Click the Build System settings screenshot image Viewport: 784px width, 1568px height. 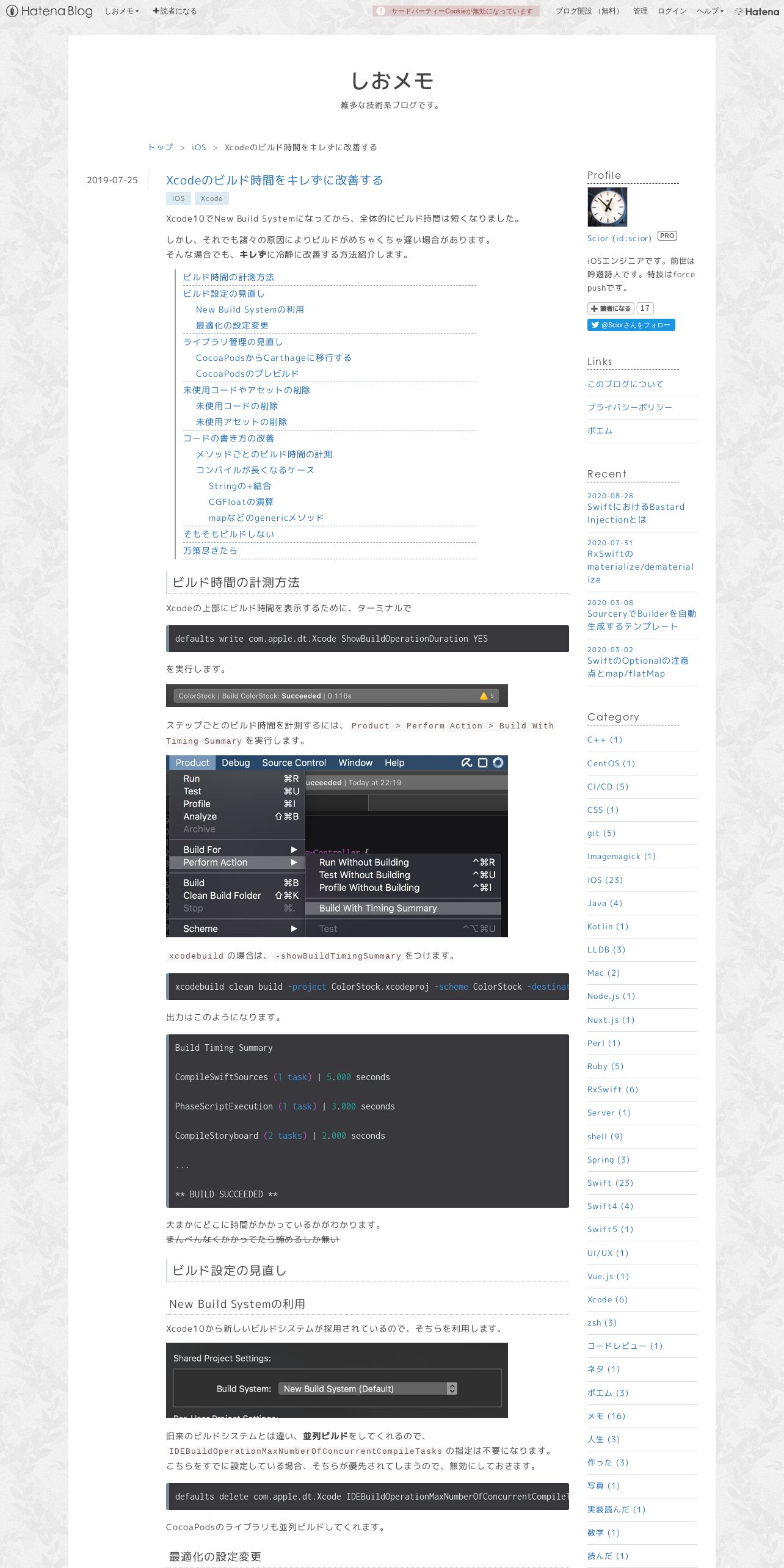(x=337, y=1380)
